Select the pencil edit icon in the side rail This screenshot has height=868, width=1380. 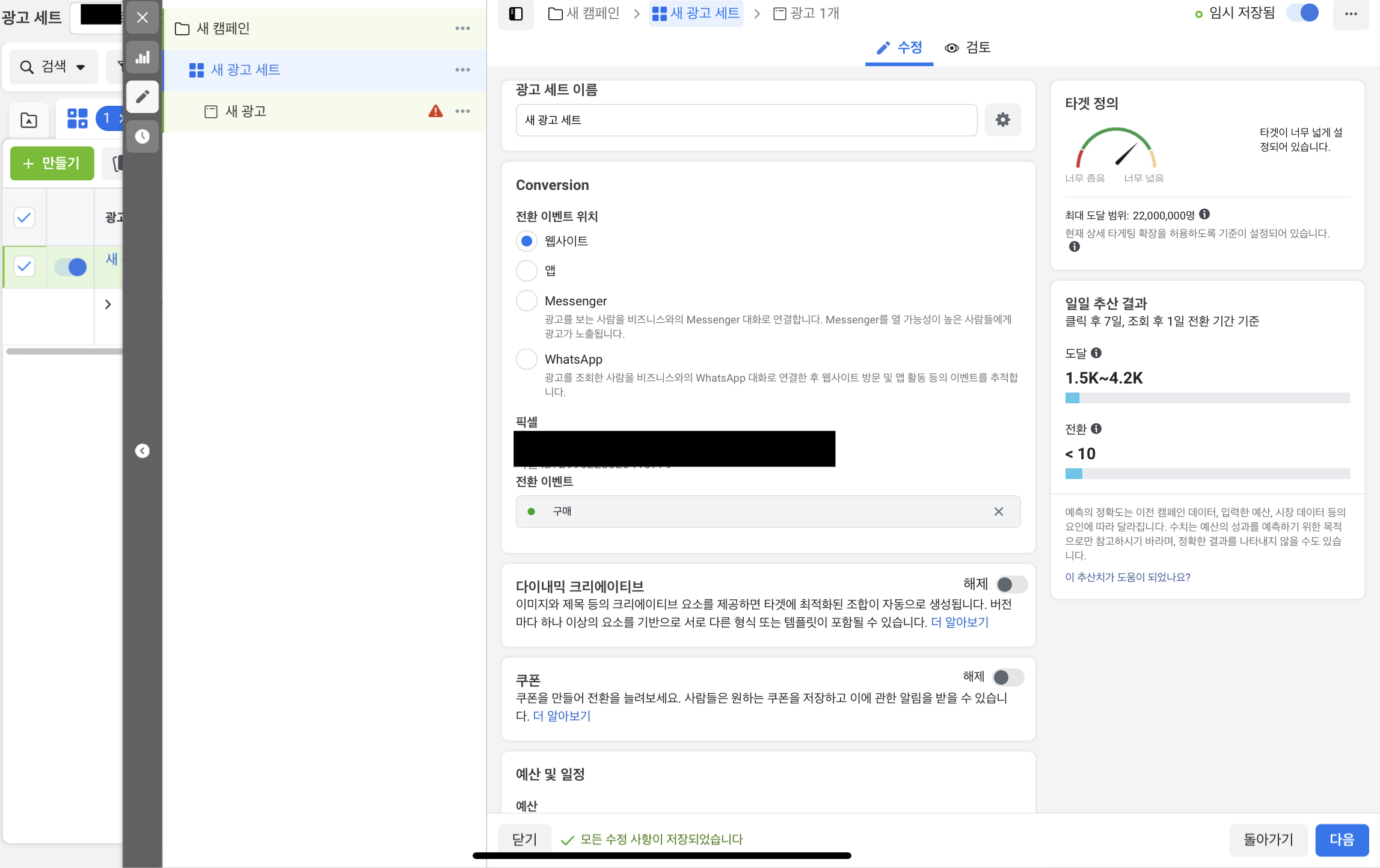[x=143, y=97]
